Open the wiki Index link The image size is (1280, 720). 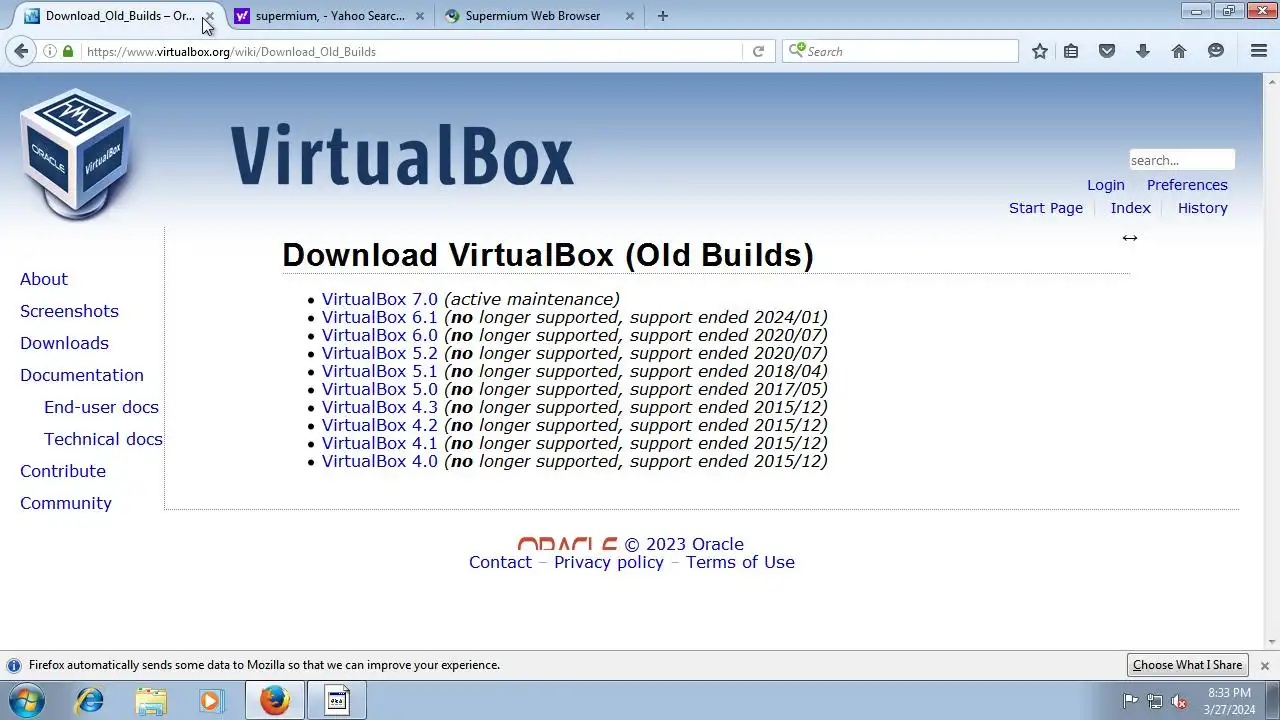tap(1131, 208)
